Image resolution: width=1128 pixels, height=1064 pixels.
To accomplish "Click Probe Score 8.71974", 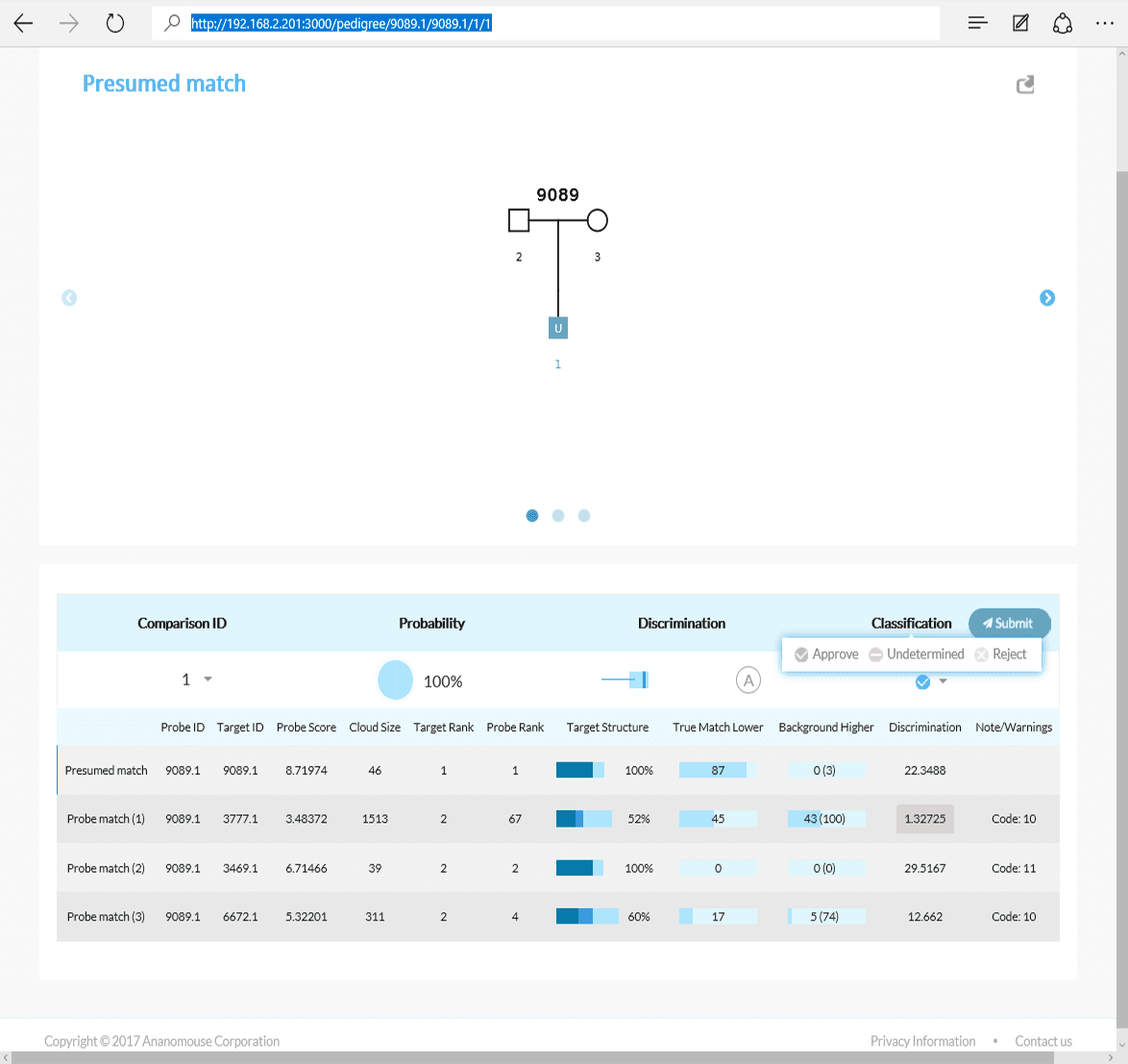I will (307, 770).
